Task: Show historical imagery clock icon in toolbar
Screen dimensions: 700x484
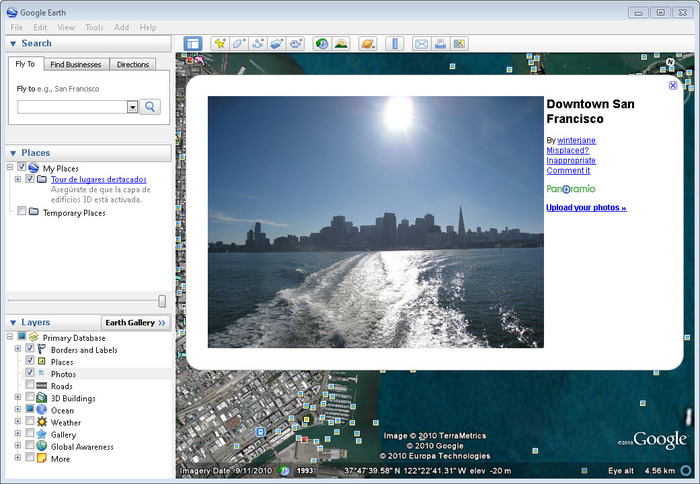Action: [322, 44]
